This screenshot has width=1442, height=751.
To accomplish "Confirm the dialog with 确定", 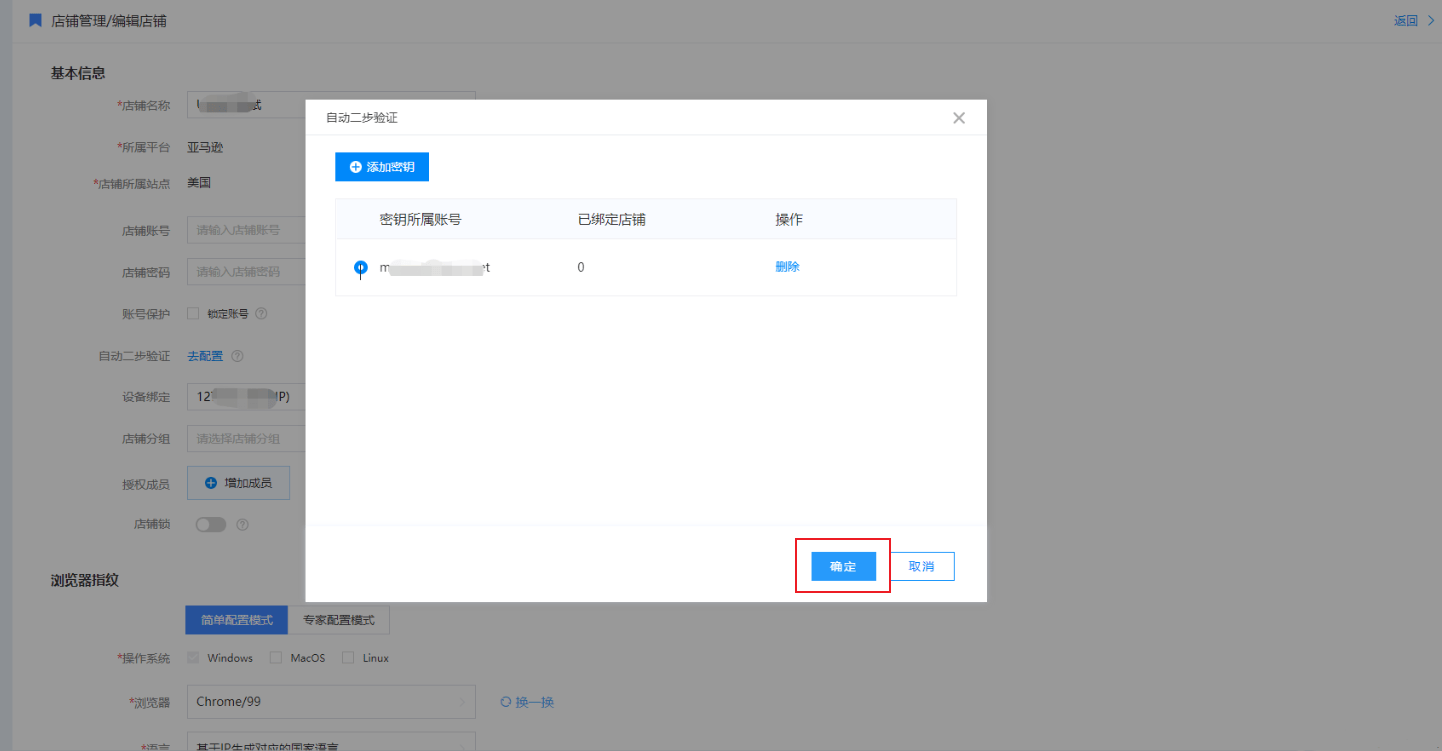I will [843, 566].
